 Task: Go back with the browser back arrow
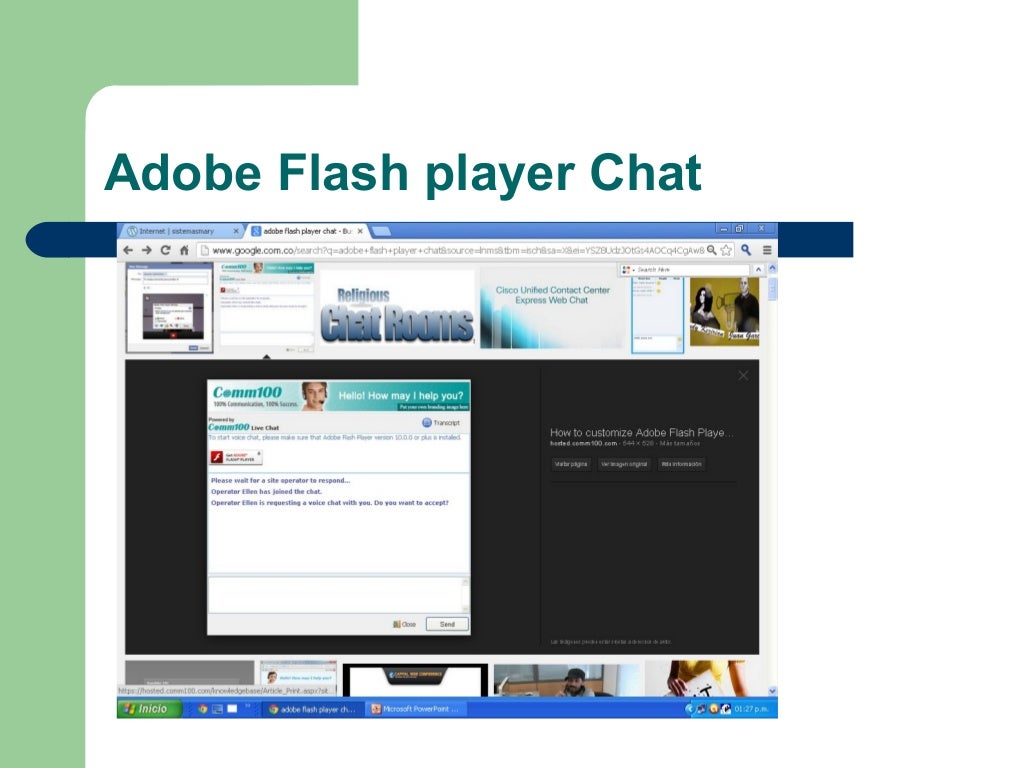point(128,250)
